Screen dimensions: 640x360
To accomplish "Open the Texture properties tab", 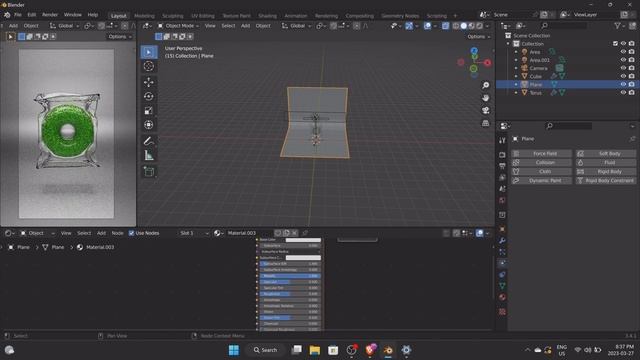I will pyautogui.click(x=502, y=311).
